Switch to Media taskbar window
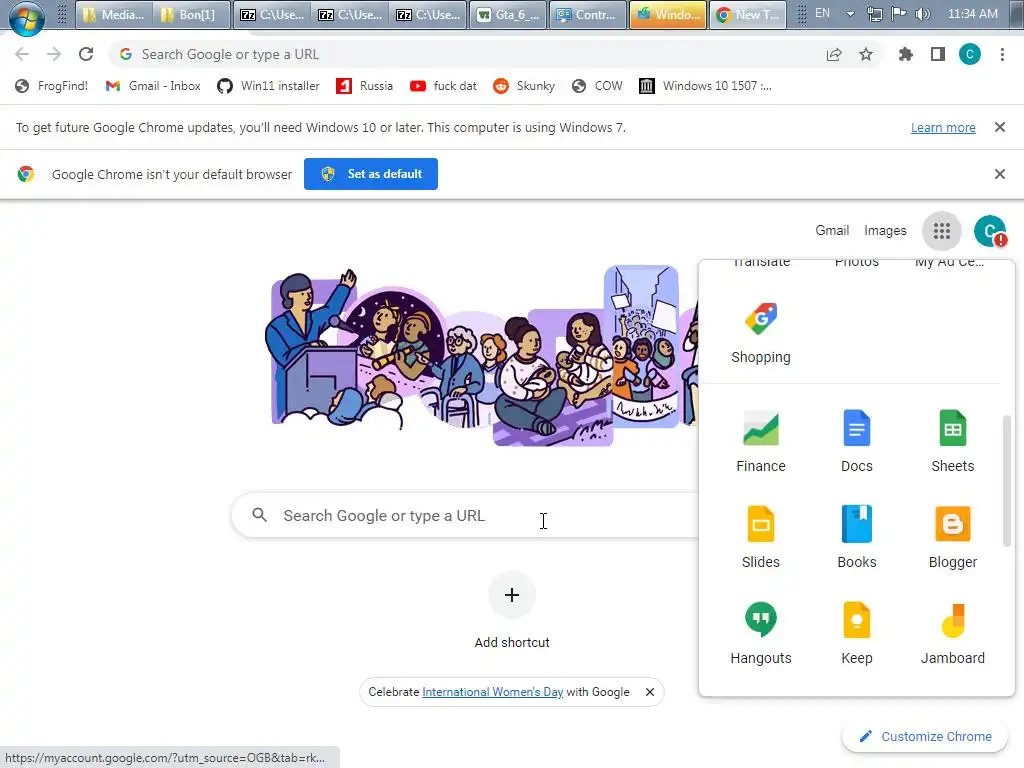1024x768 pixels. [x=114, y=14]
